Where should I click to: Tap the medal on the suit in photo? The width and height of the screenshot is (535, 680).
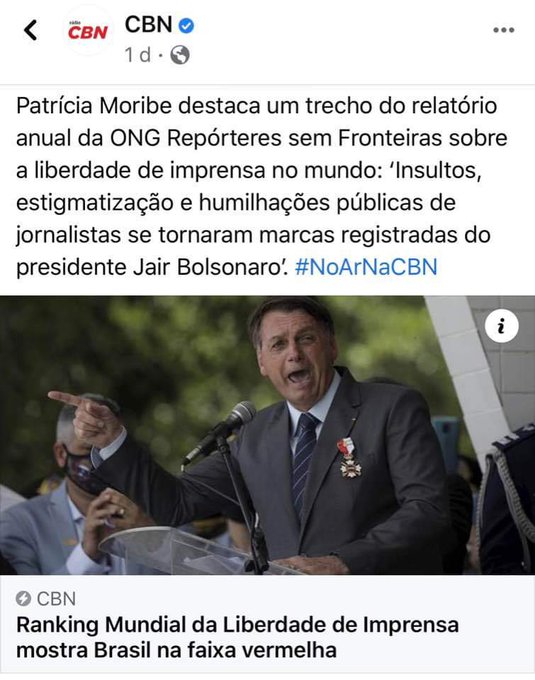point(350,458)
